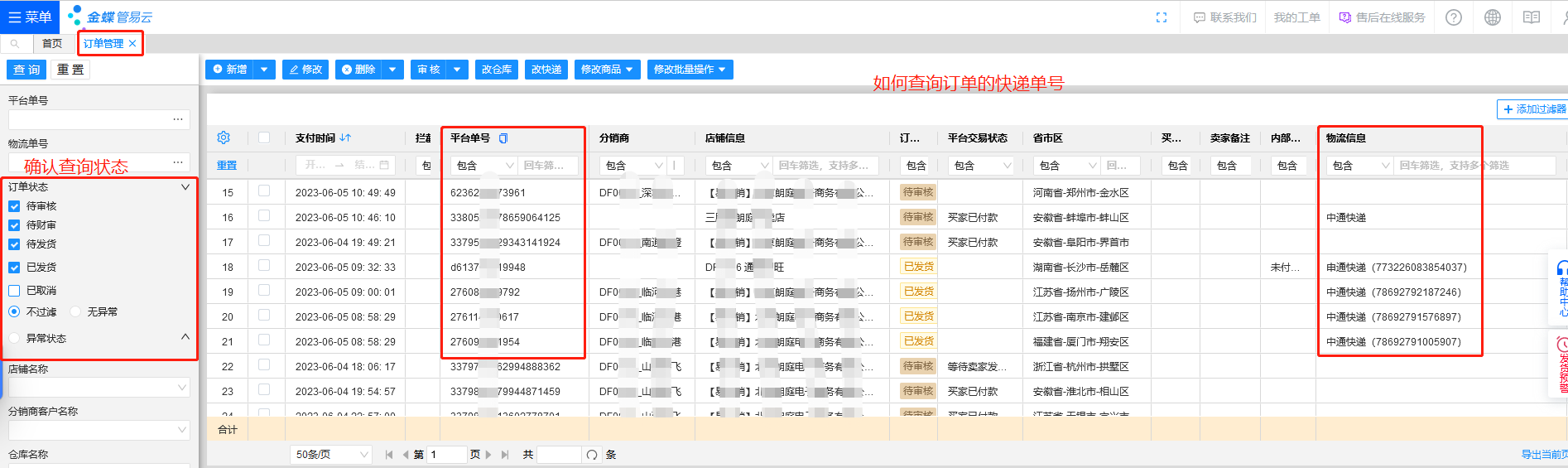Image resolution: width=1568 pixels, height=468 pixels.
Task: Open the 菜单 main menu
Action: [x=30, y=17]
